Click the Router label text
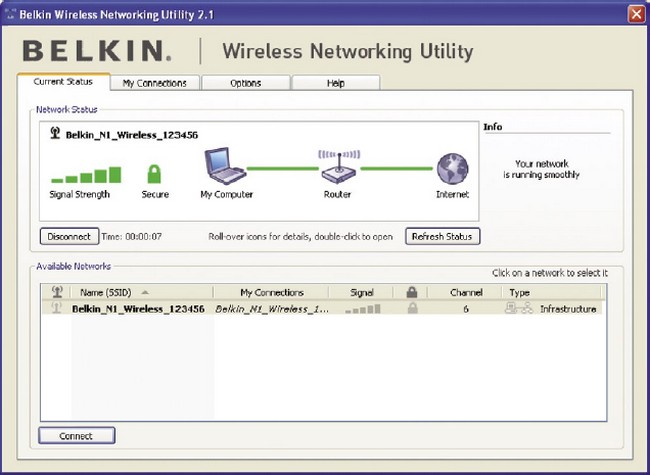 point(337,194)
